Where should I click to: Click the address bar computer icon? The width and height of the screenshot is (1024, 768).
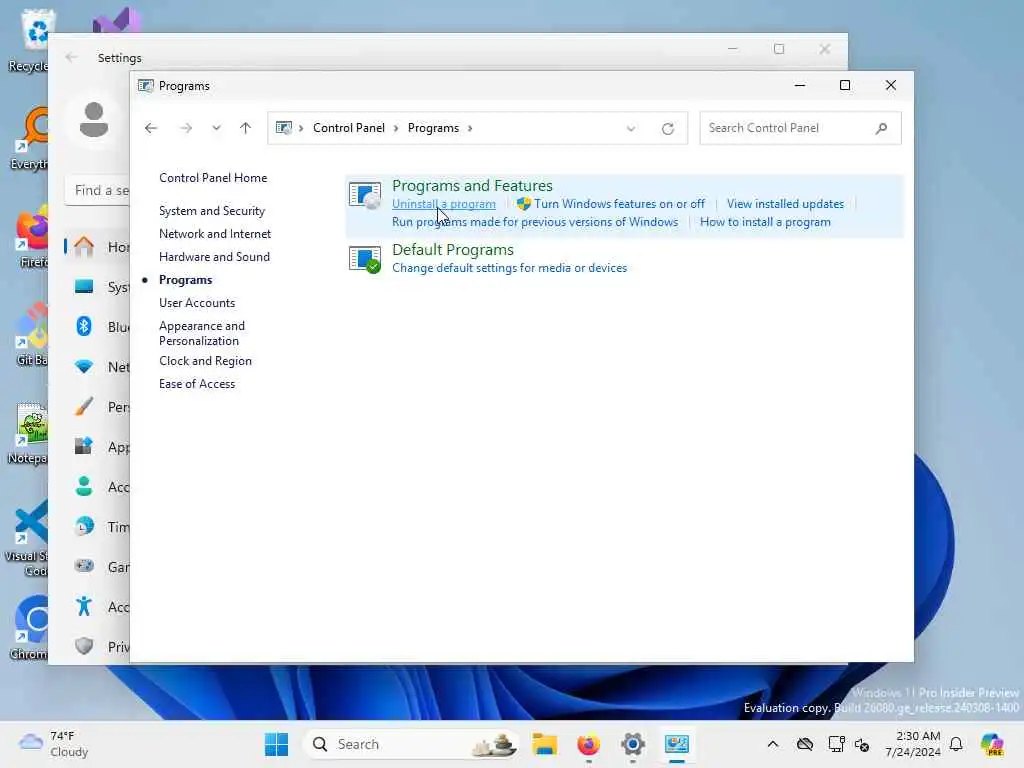tap(283, 128)
